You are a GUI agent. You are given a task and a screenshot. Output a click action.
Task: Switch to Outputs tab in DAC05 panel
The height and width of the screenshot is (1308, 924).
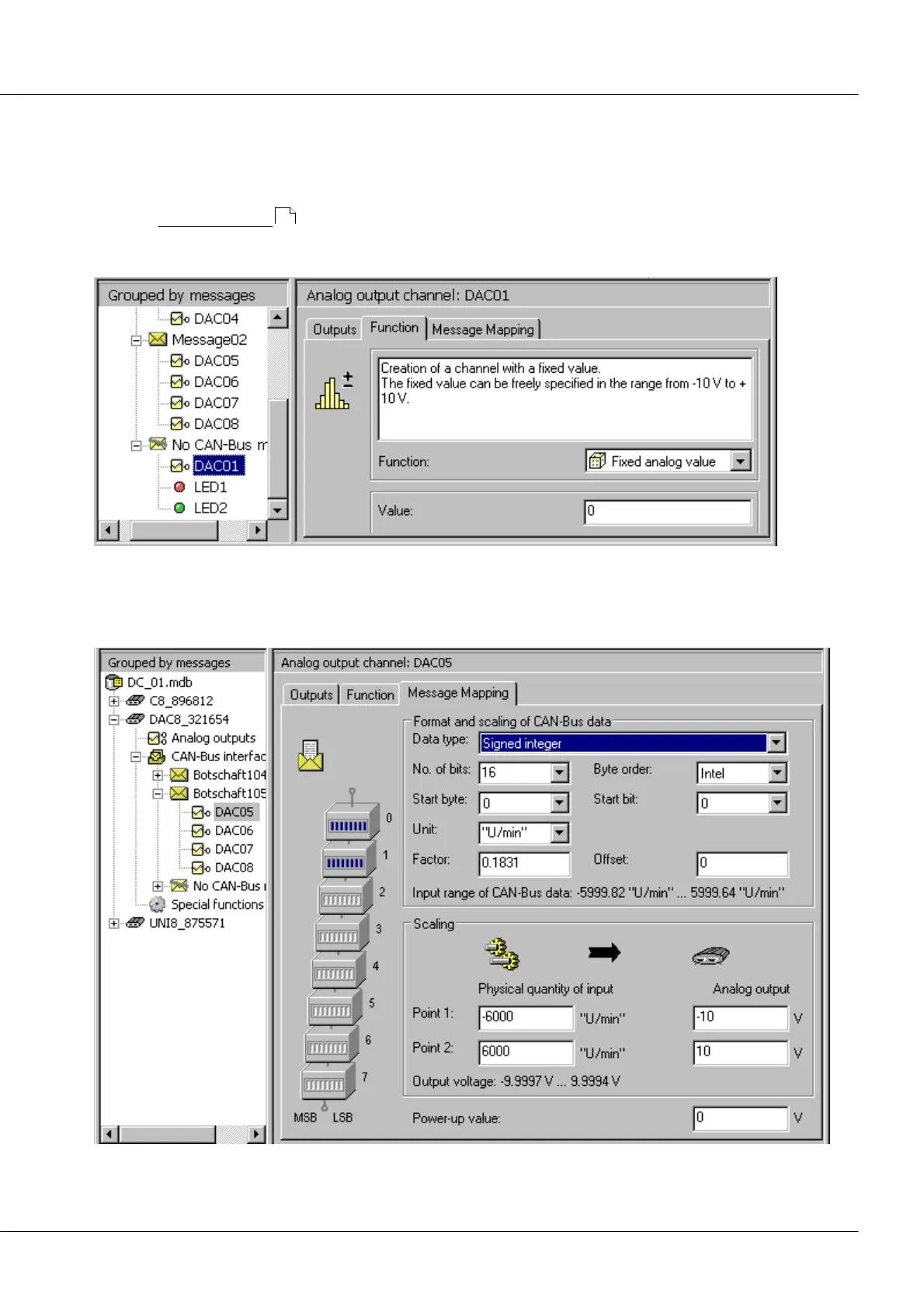click(x=311, y=695)
